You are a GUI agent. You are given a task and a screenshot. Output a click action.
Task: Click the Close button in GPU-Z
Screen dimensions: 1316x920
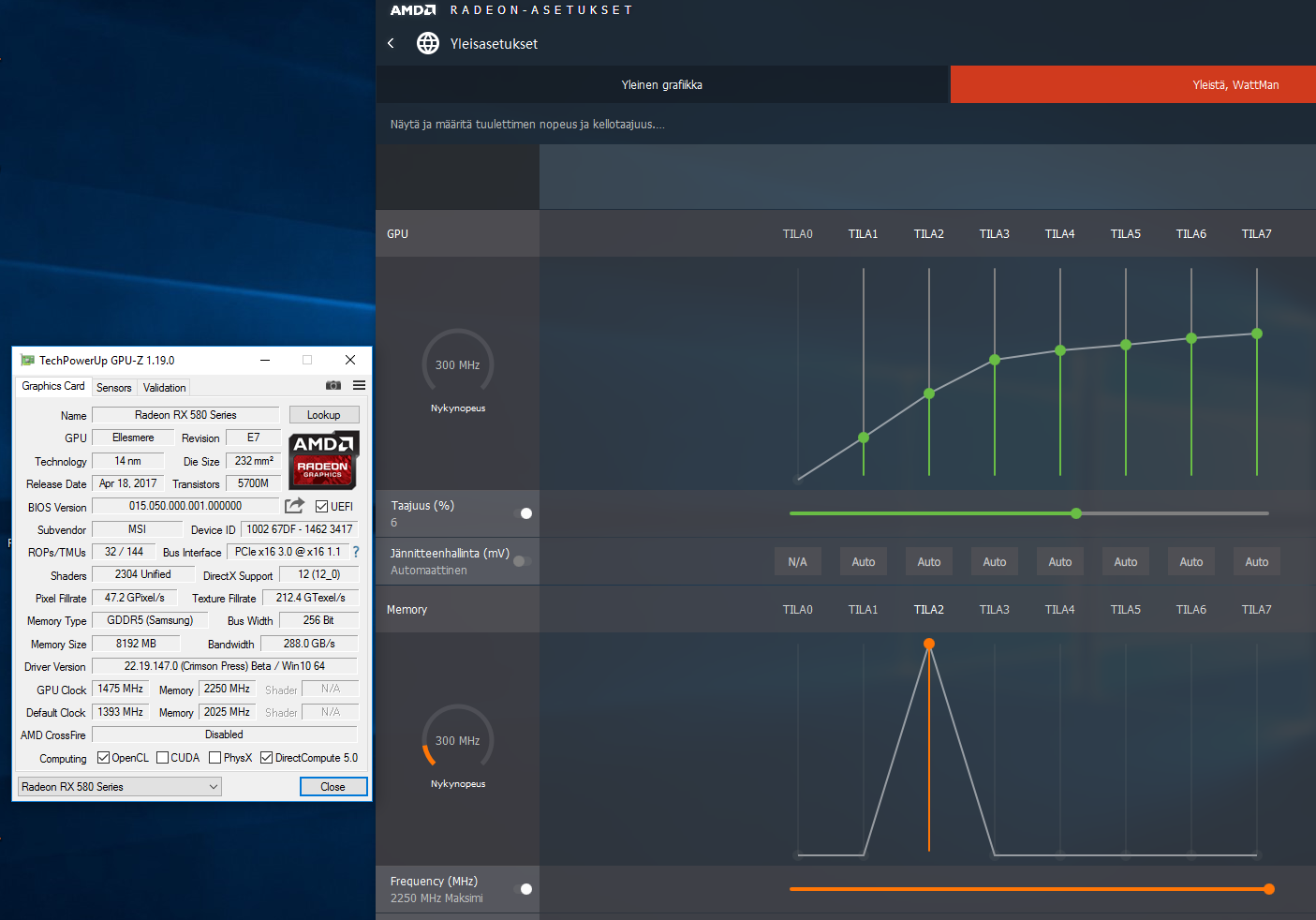coord(333,787)
